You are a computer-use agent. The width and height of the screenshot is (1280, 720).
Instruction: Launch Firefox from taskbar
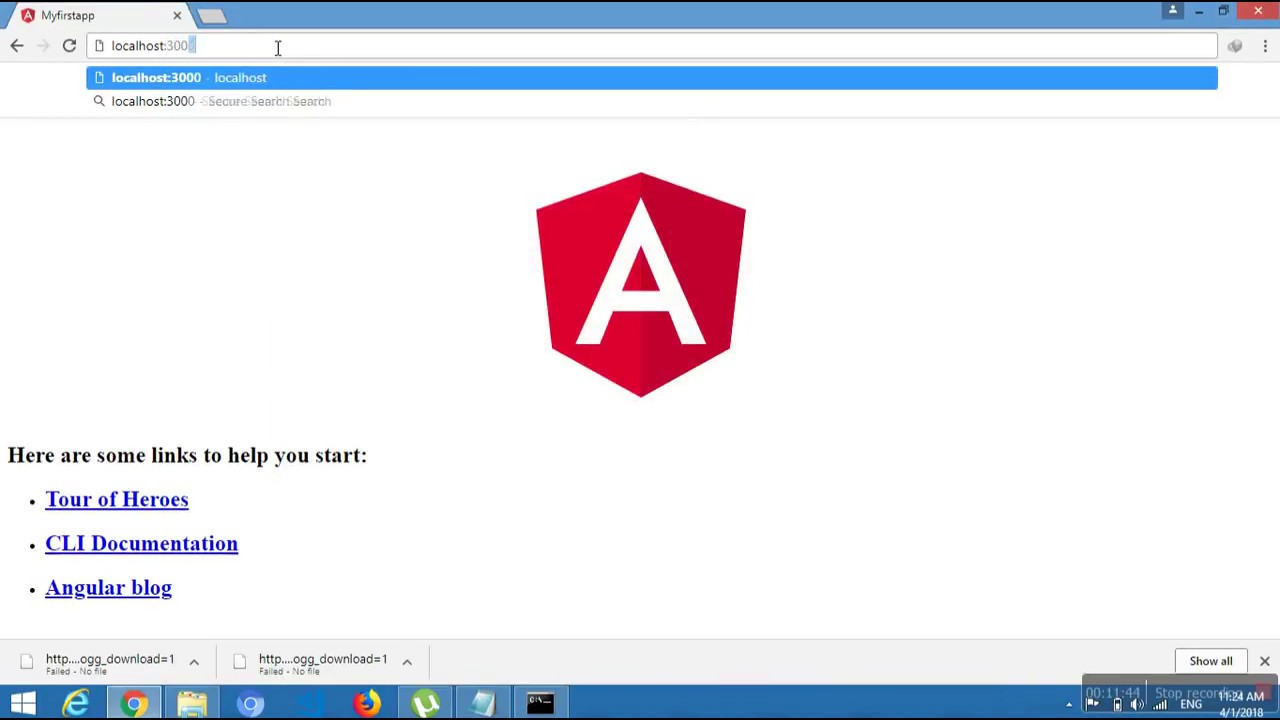click(366, 703)
